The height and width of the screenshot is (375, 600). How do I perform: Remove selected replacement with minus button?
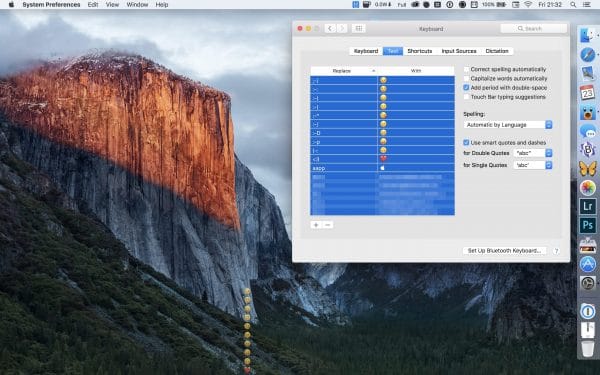click(327, 225)
